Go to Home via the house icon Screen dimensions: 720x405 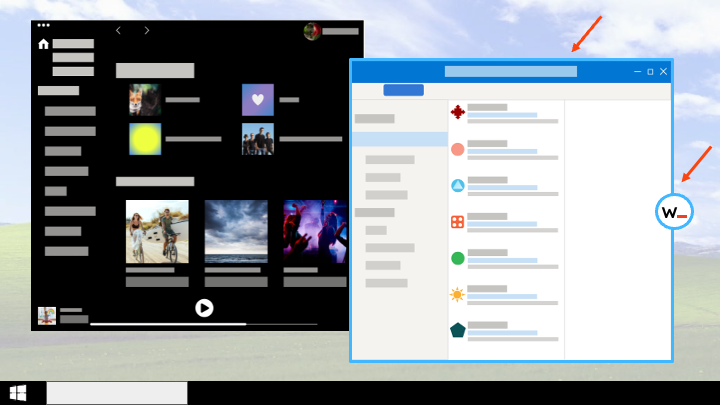tap(43, 44)
